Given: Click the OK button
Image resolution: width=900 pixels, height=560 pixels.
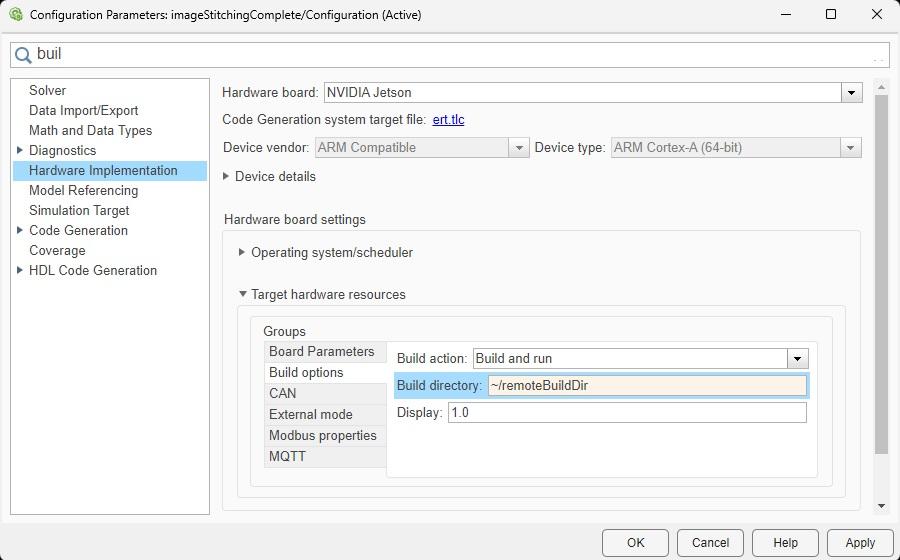Looking at the screenshot, I should click(x=635, y=543).
